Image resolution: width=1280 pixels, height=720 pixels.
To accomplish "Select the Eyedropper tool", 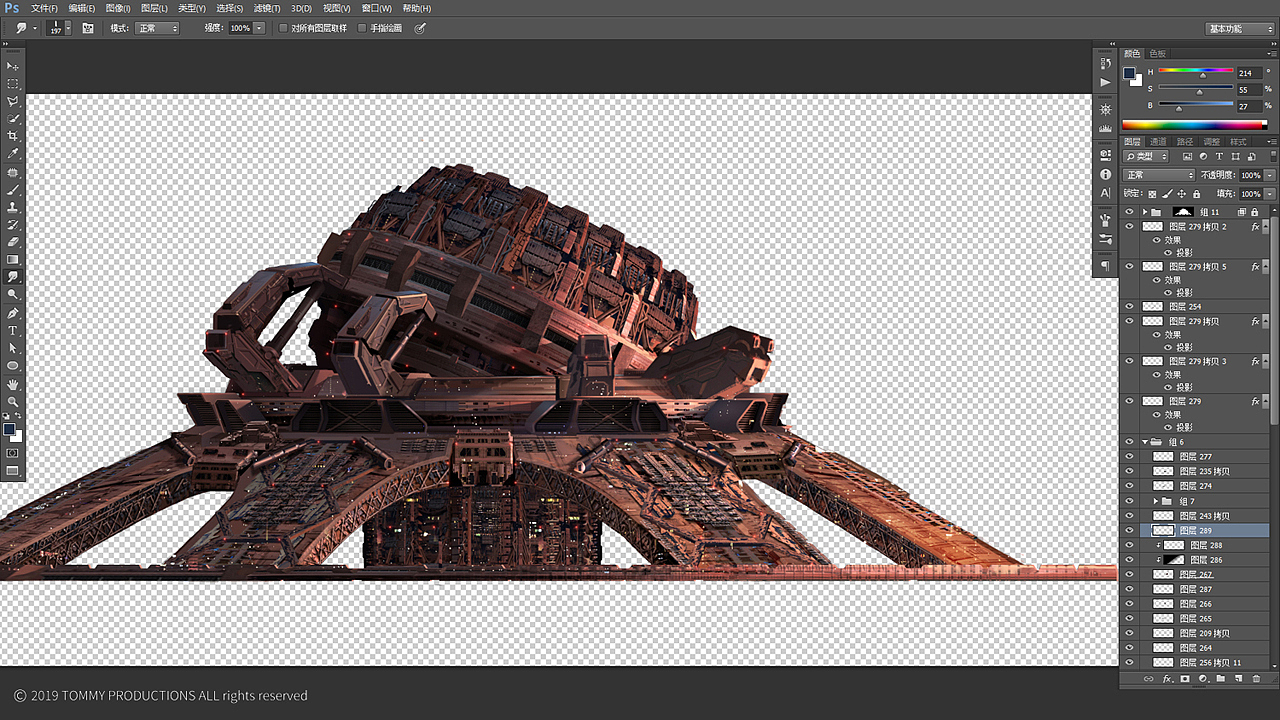I will pyautogui.click(x=13, y=154).
